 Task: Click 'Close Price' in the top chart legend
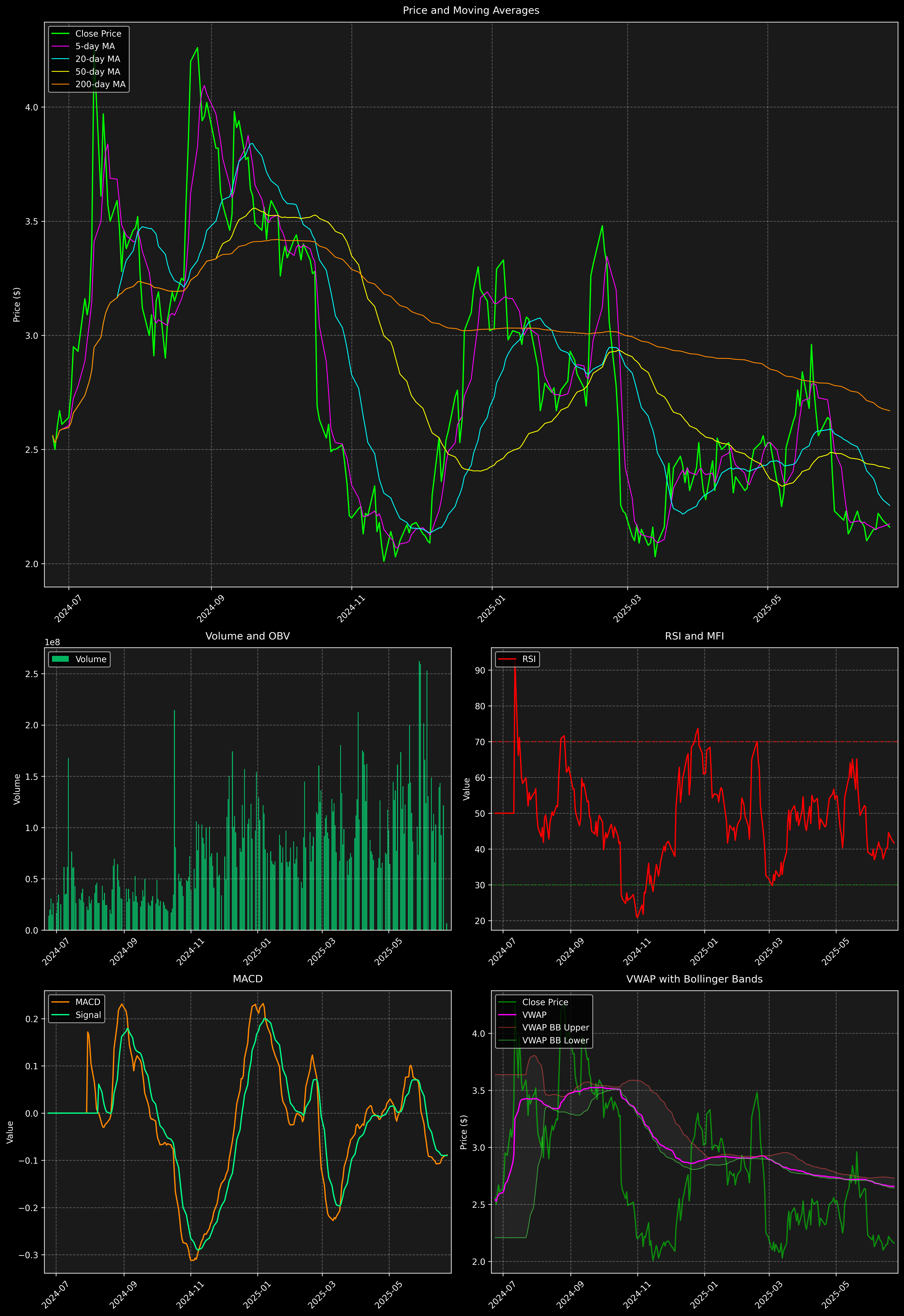coord(98,34)
